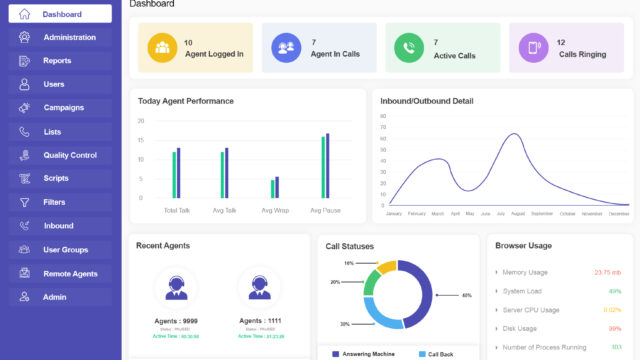
Task: Click the Recent Agents heading
Action: pyautogui.click(x=163, y=245)
